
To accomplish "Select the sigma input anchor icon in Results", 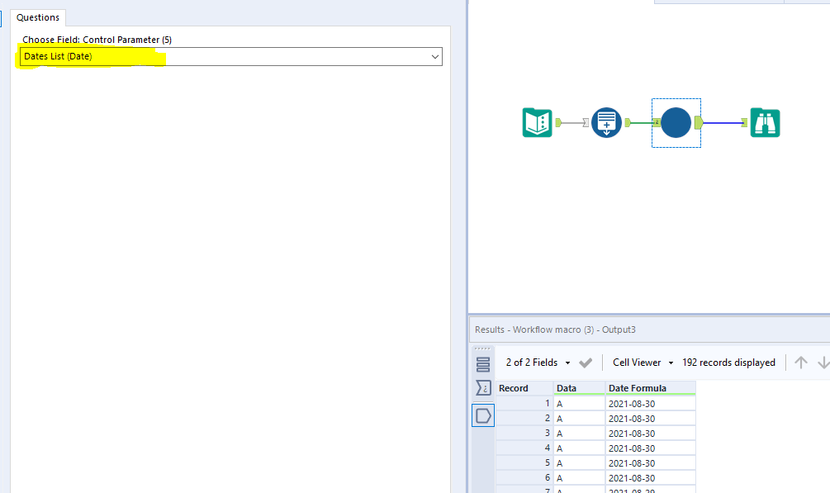I will tap(483, 388).
